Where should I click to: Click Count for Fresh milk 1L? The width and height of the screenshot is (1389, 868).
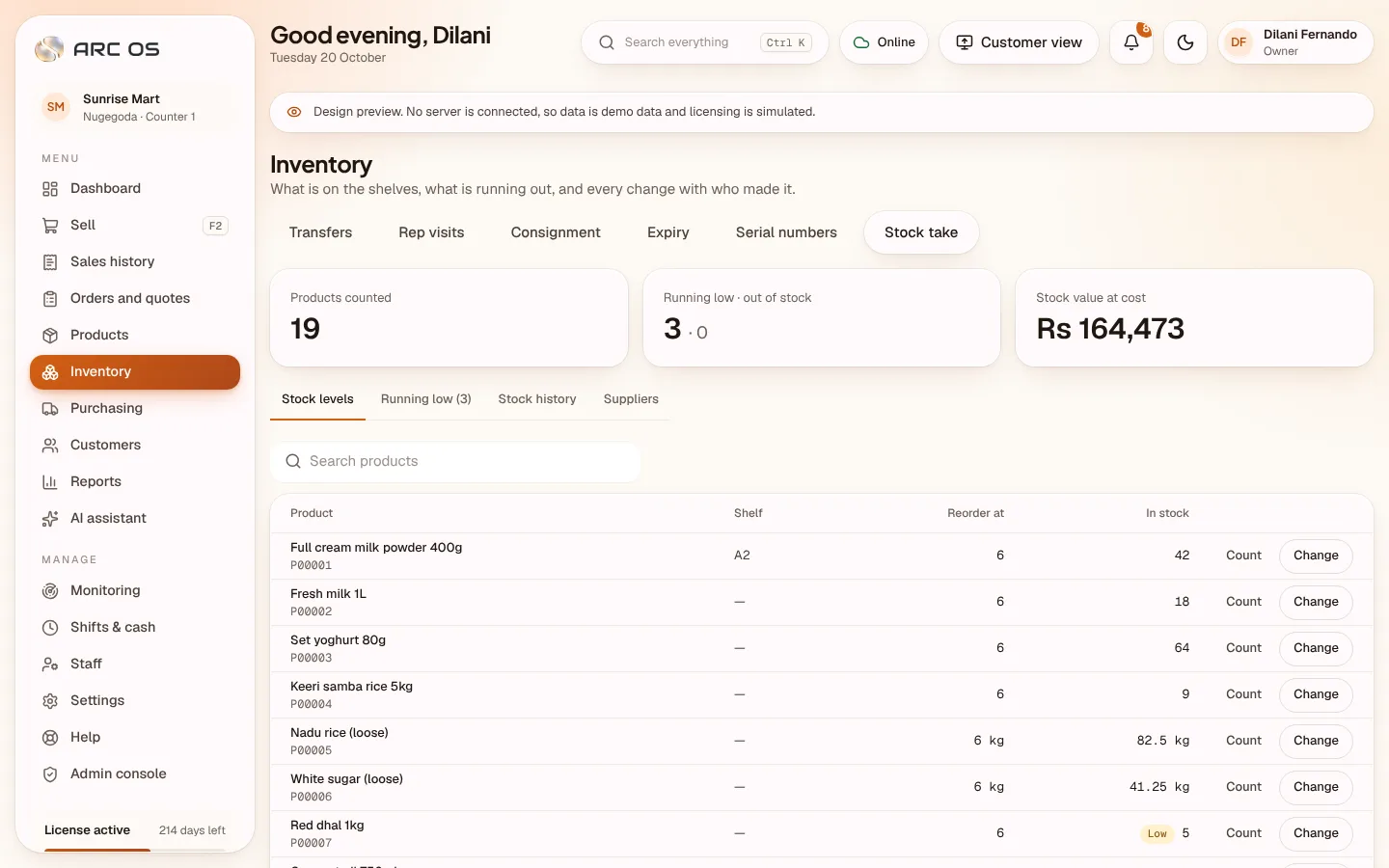point(1243,602)
